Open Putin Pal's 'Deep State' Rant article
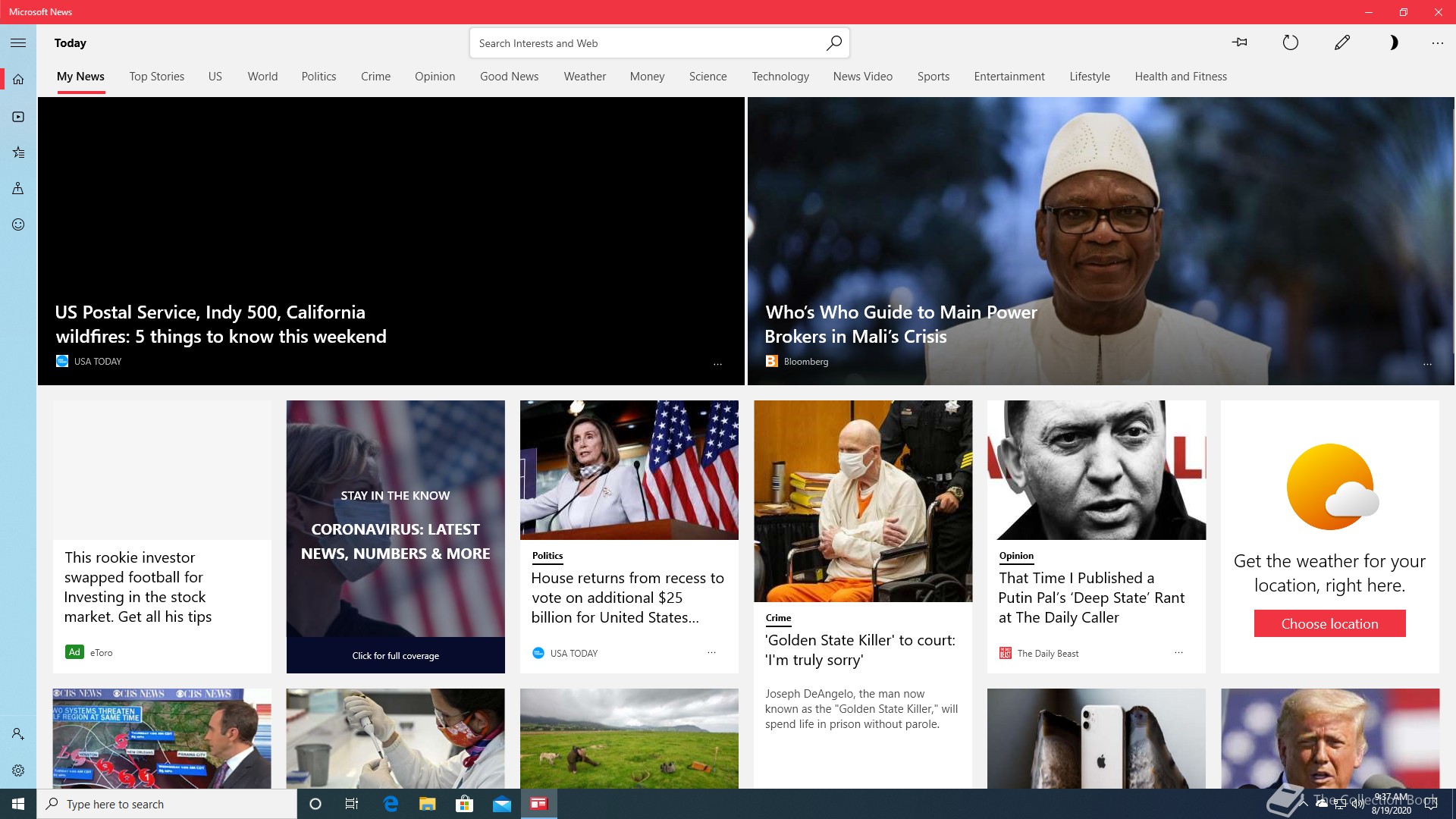 click(1091, 598)
